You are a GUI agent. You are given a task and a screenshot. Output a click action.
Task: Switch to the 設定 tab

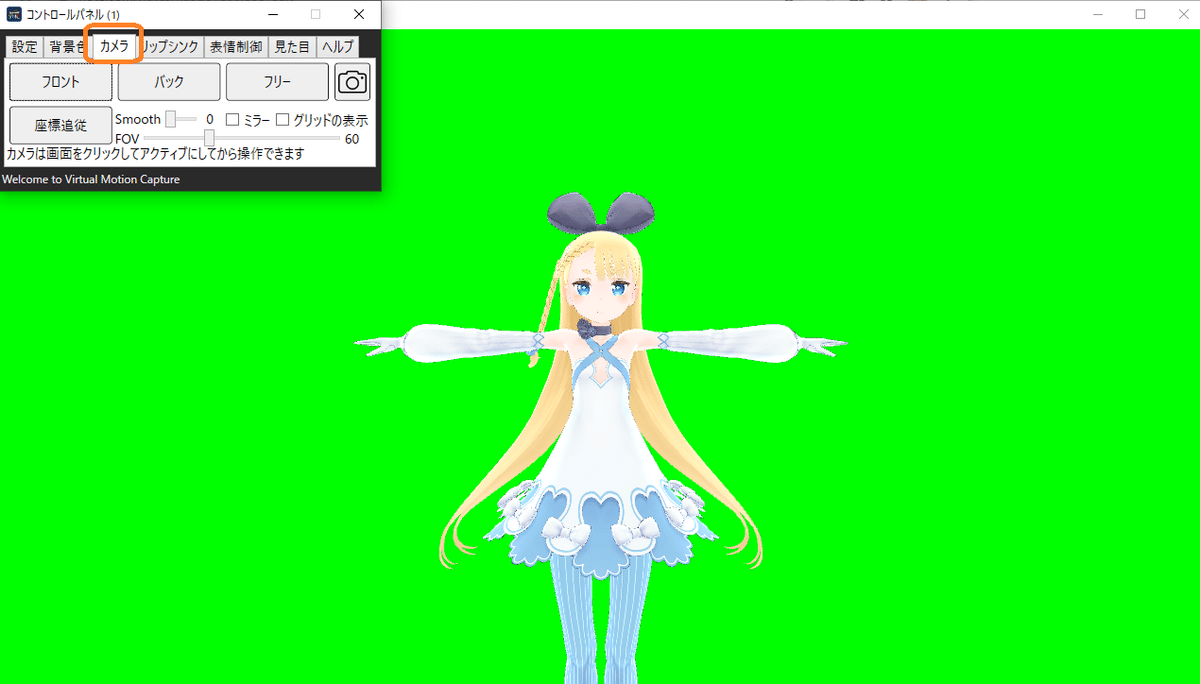[23, 46]
